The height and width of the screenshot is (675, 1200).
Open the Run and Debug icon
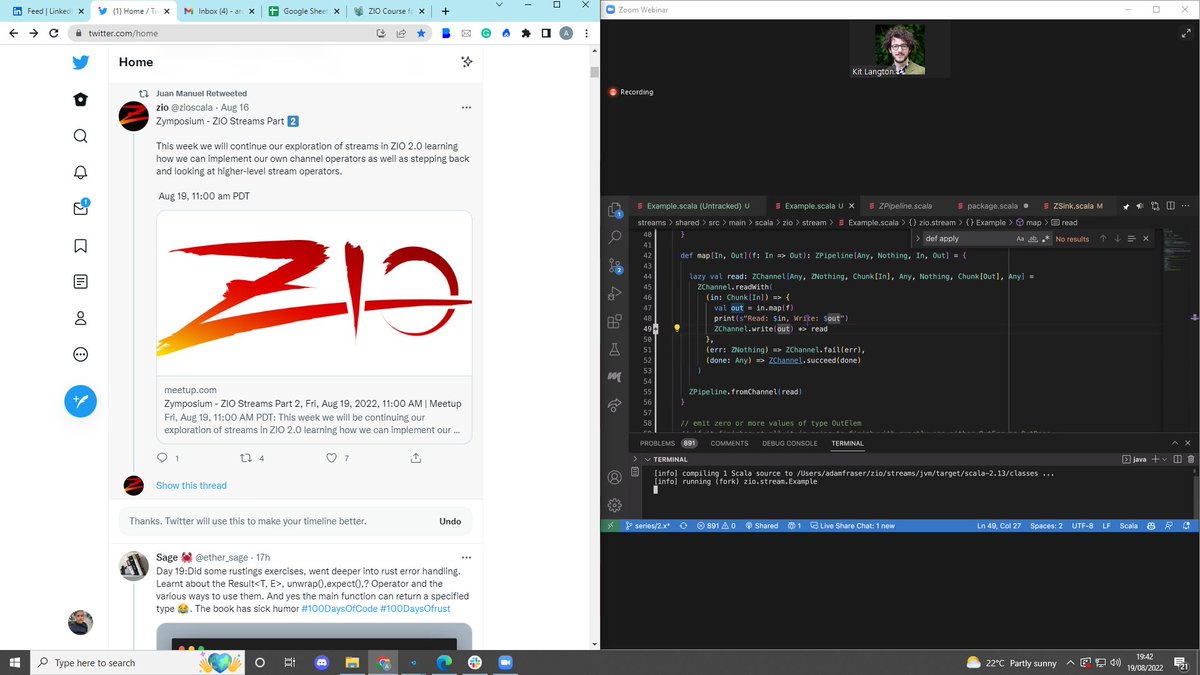click(615, 293)
